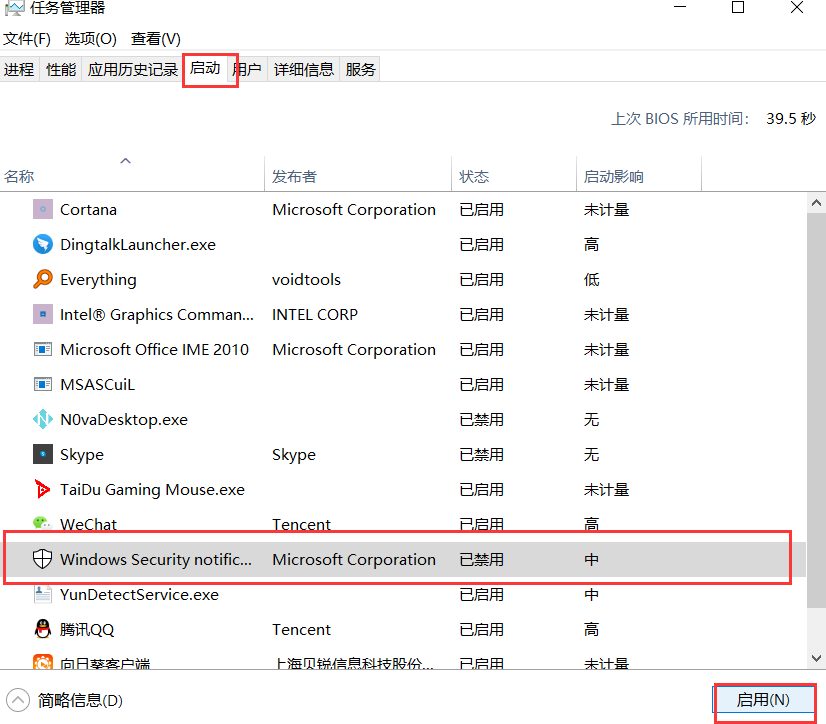Select the TaiDu Gaming Mouse icon

tap(42, 490)
